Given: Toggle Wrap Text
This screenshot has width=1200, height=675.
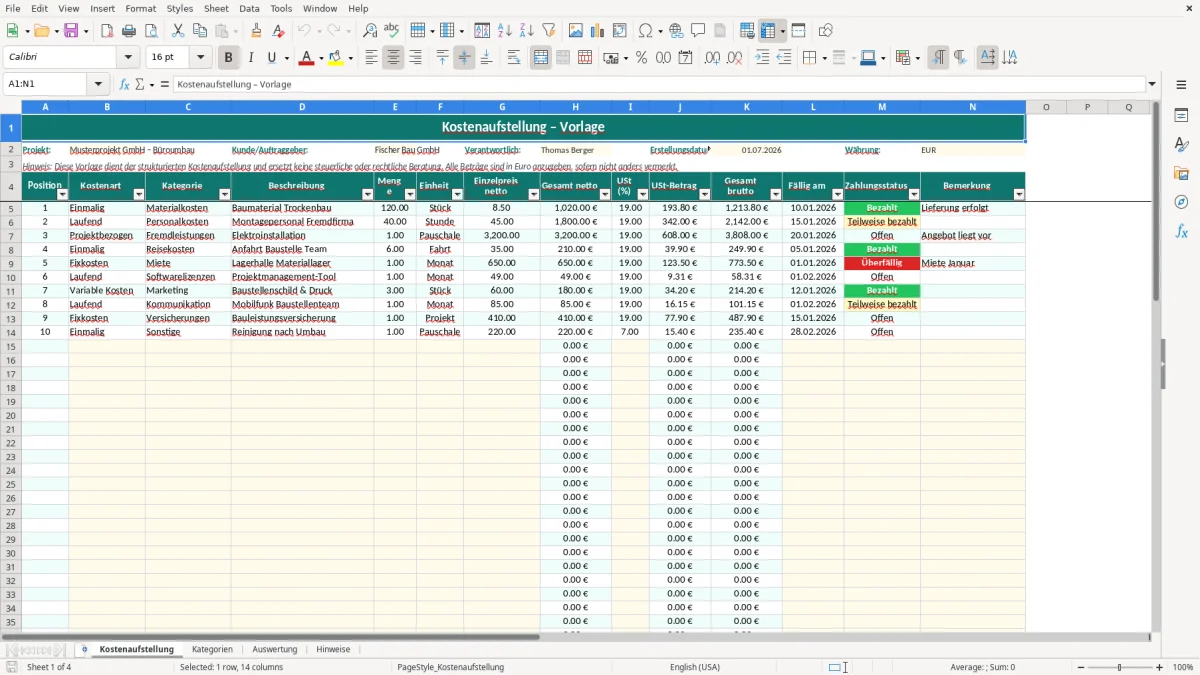Looking at the screenshot, I should pyautogui.click(x=514, y=58).
